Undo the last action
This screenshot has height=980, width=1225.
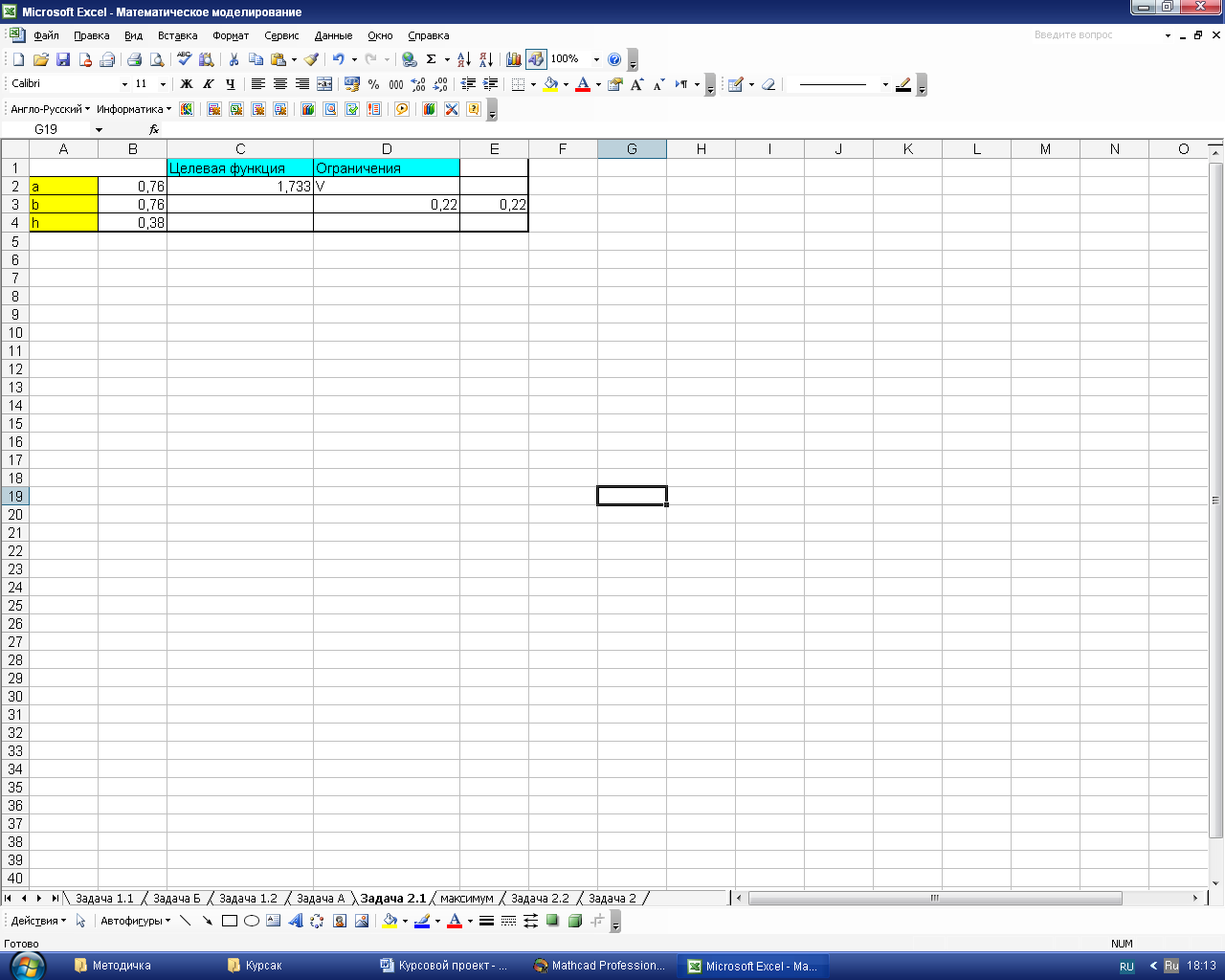tap(338, 59)
